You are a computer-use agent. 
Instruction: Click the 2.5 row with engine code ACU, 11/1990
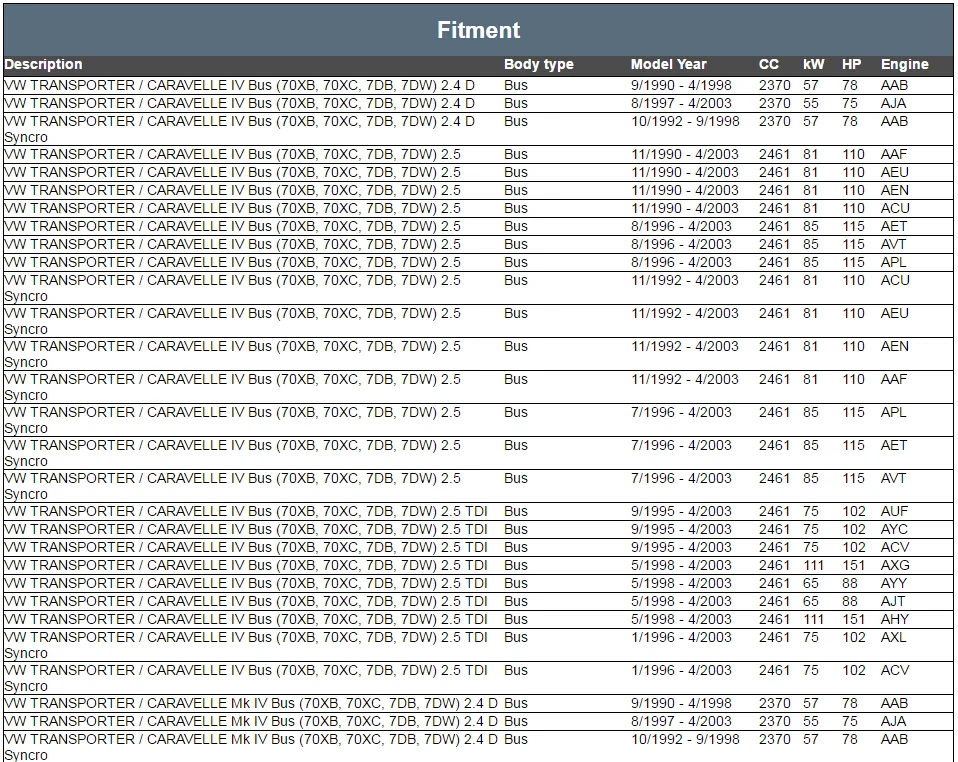pyautogui.click(x=478, y=208)
